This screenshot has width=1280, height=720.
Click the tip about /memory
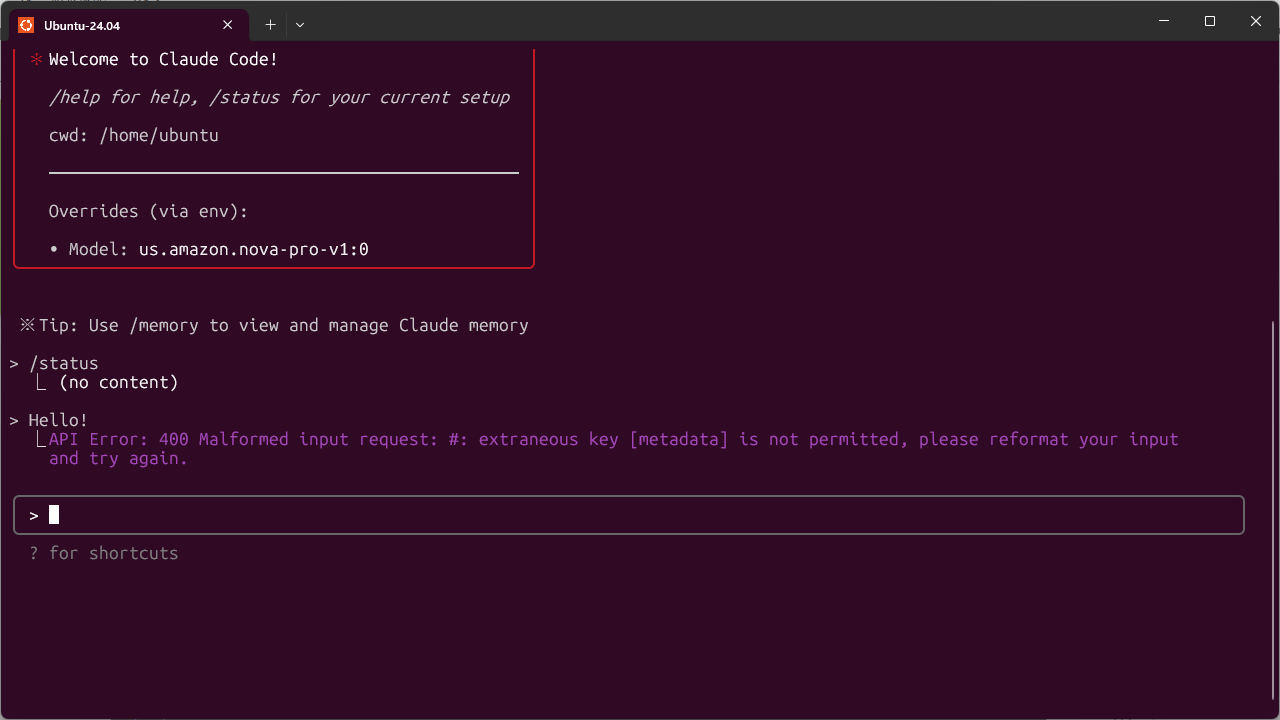click(x=274, y=325)
